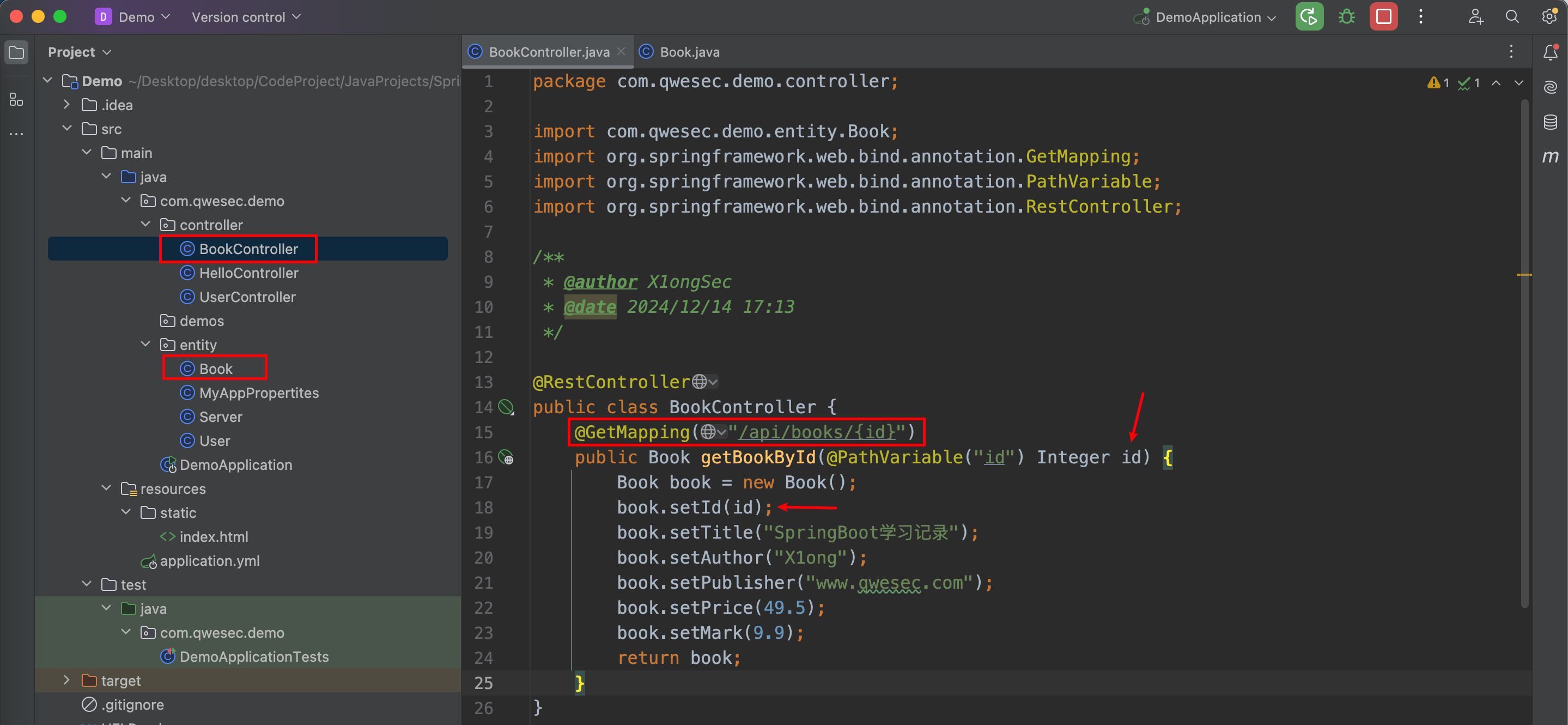Click the endpoint gutter icon on line 16

[x=506, y=457]
